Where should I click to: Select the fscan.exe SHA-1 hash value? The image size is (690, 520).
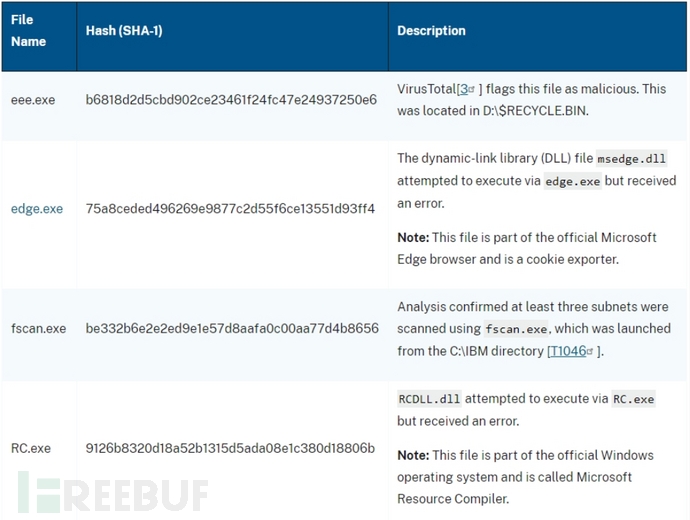coord(232,328)
